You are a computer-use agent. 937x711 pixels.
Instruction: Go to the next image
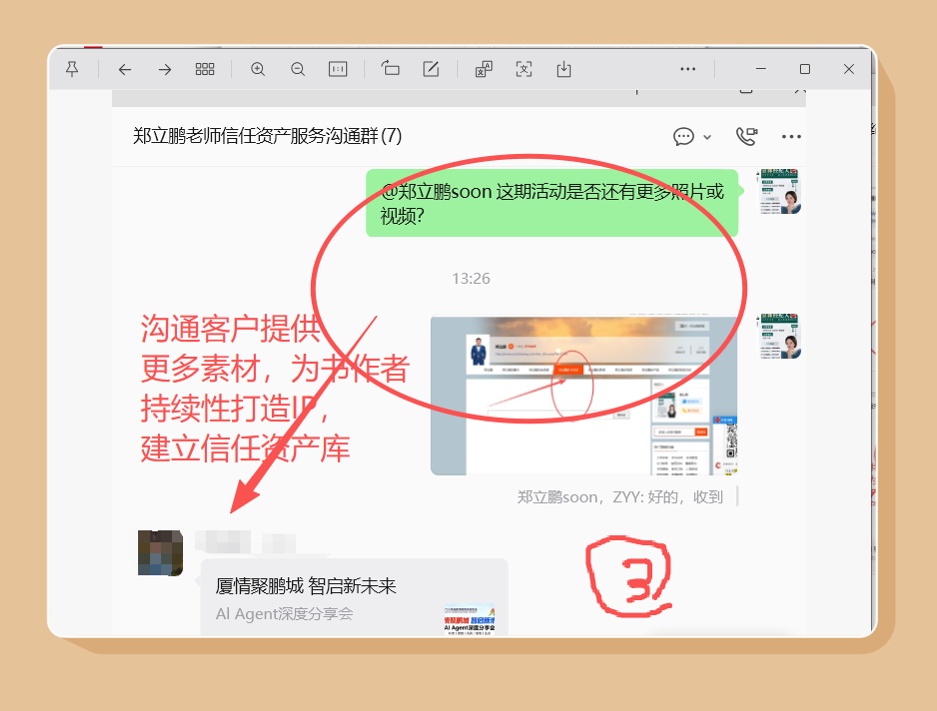pyautogui.click(x=165, y=69)
